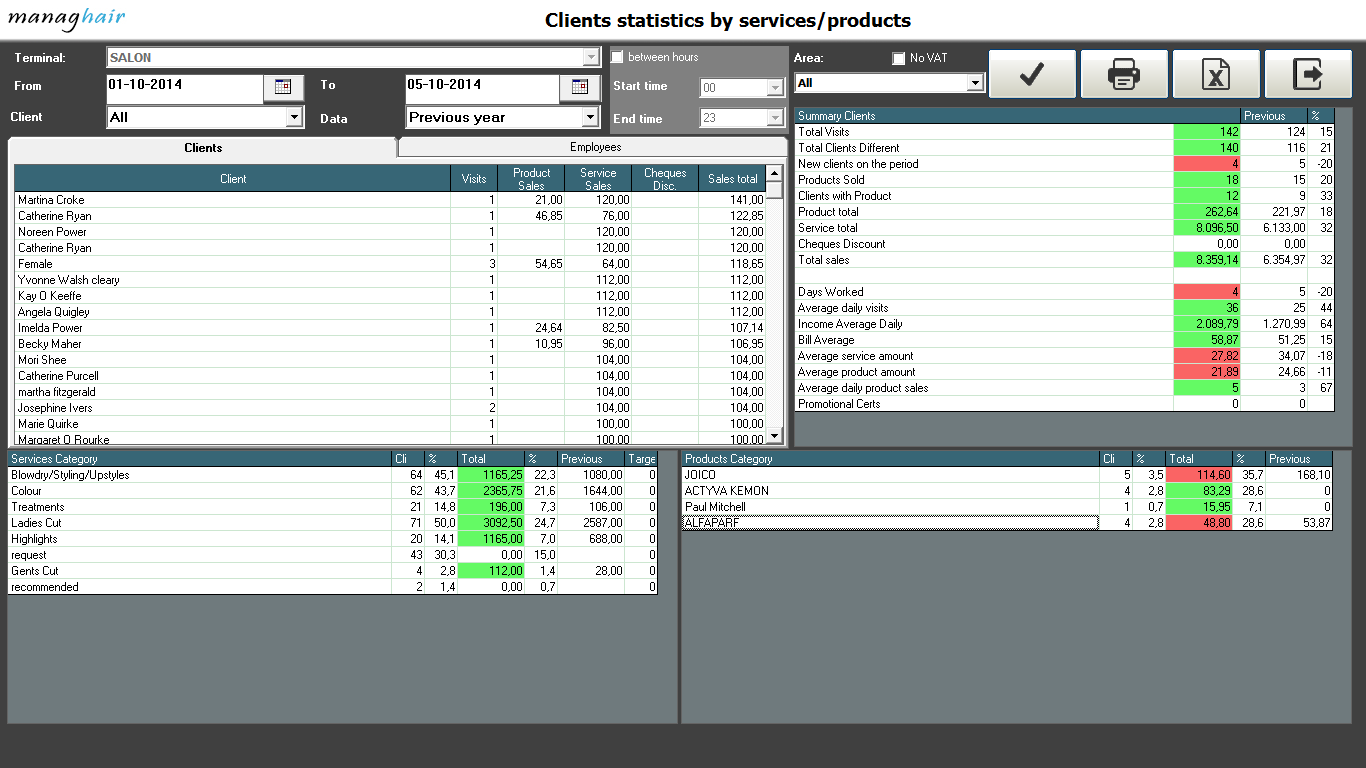Image resolution: width=1366 pixels, height=768 pixels.
Task: Click the exit door icon button
Action: 1308,74
